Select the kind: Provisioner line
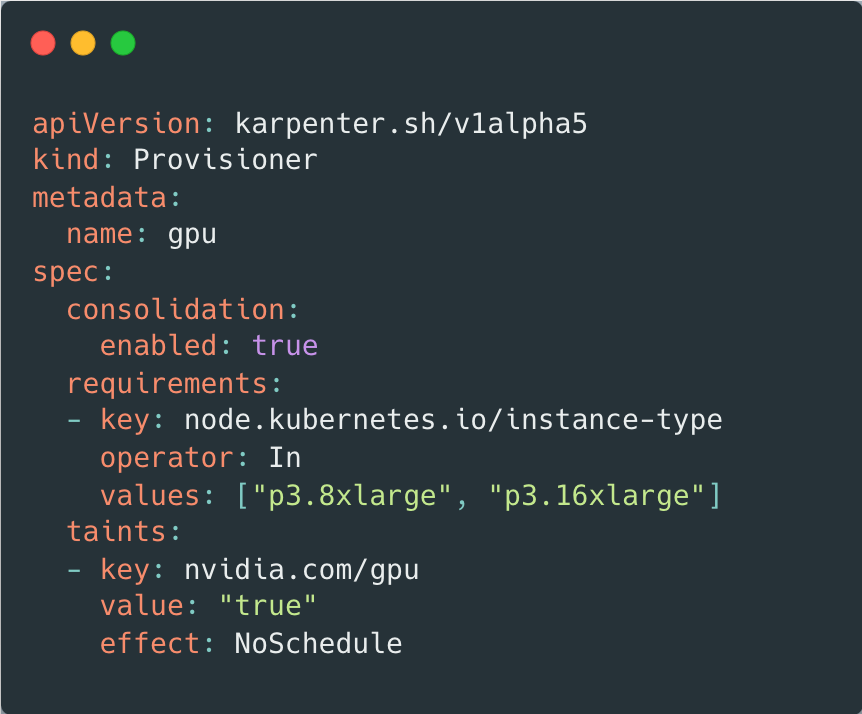The height and width of the screenshot is (714, 862). [x=174, y=159]
